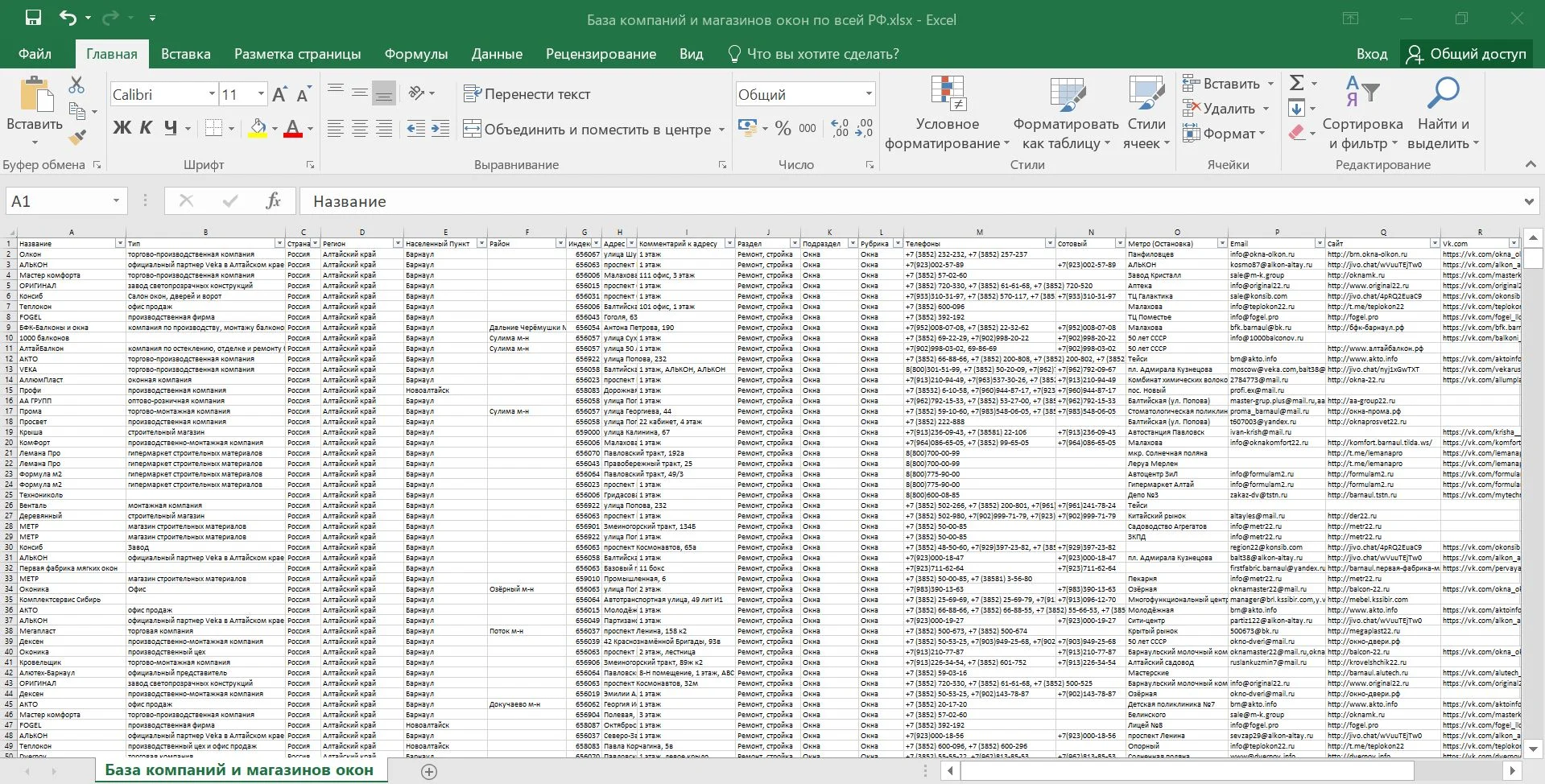The height and width of the screenshot is (784, 1545).
Task: Click Вставить cells button in Ячейки
Action: pyautogui.click(x=1221, y=84)
